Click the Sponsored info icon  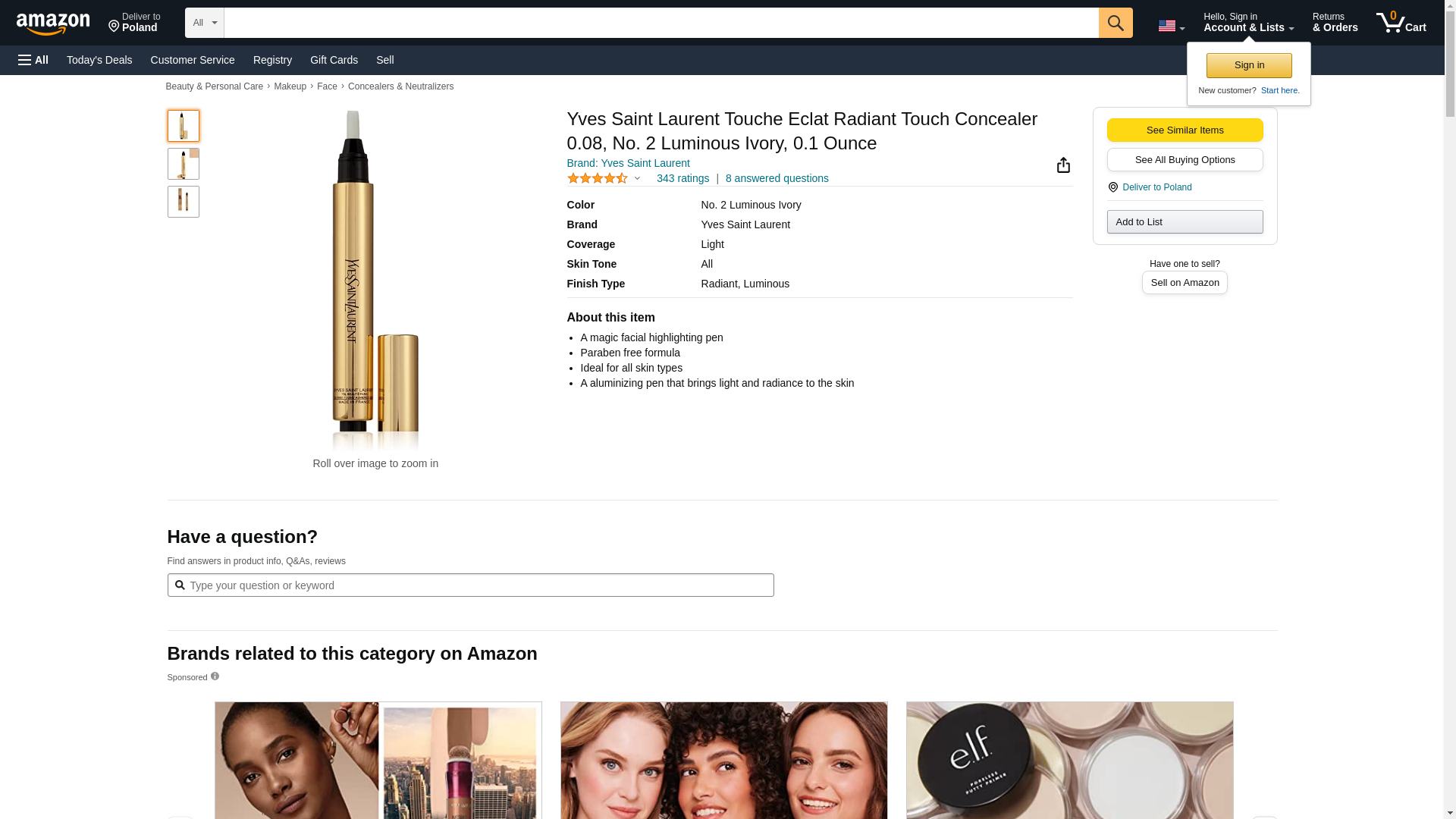click(x=215, y=676)
